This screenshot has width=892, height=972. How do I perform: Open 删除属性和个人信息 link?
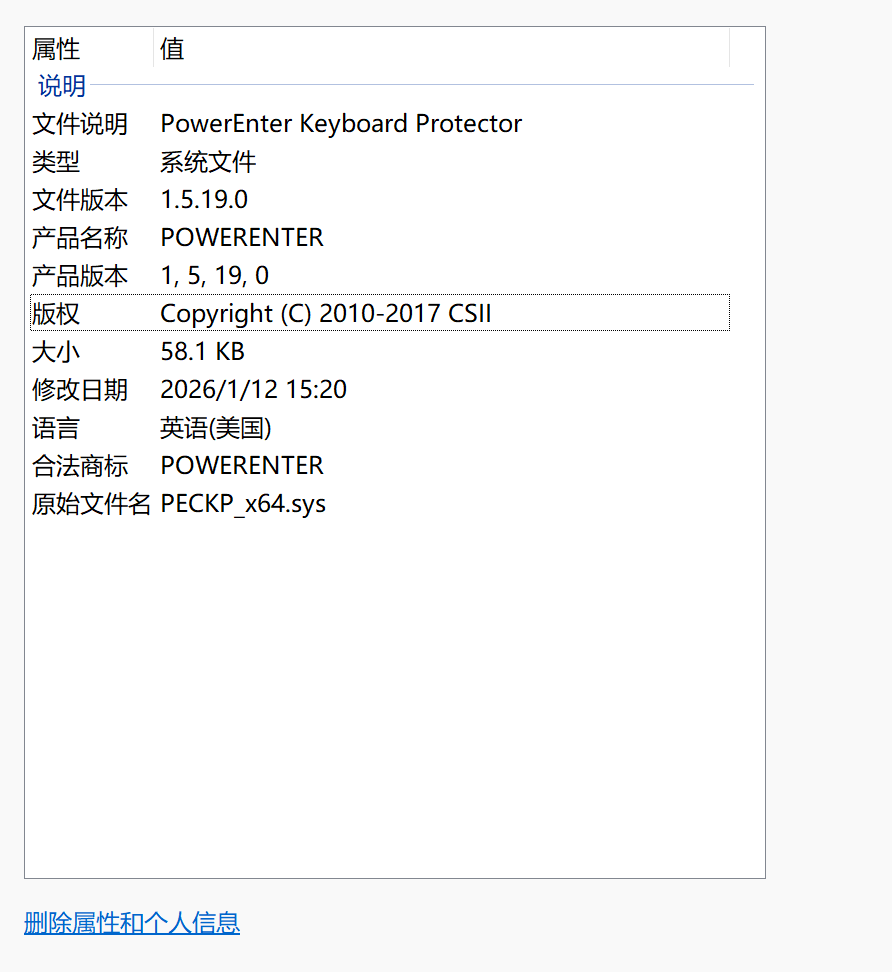(131, 923)
